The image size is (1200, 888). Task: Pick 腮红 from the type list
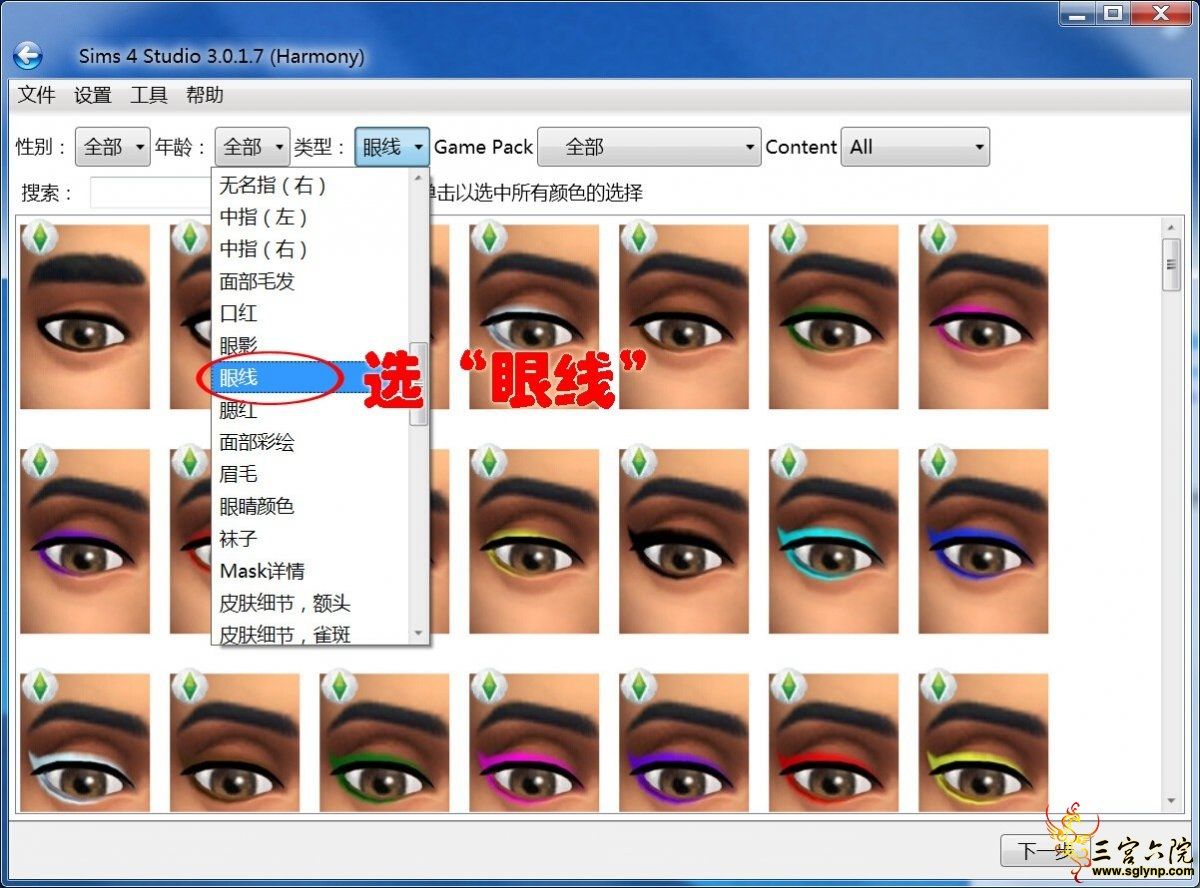(311, 409)
